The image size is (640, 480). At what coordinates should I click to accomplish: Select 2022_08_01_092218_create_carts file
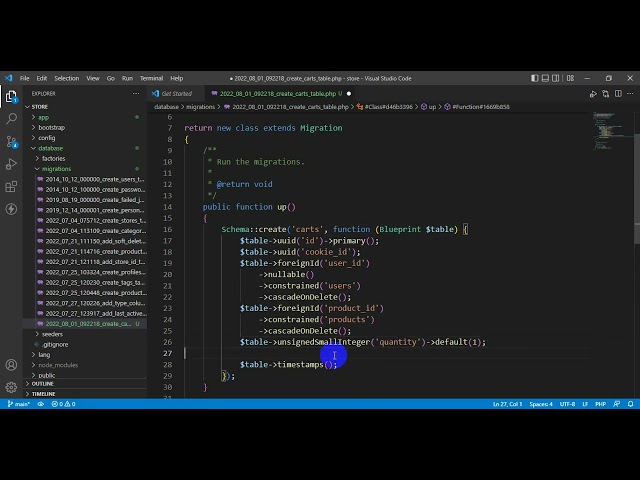coord(88,324)
